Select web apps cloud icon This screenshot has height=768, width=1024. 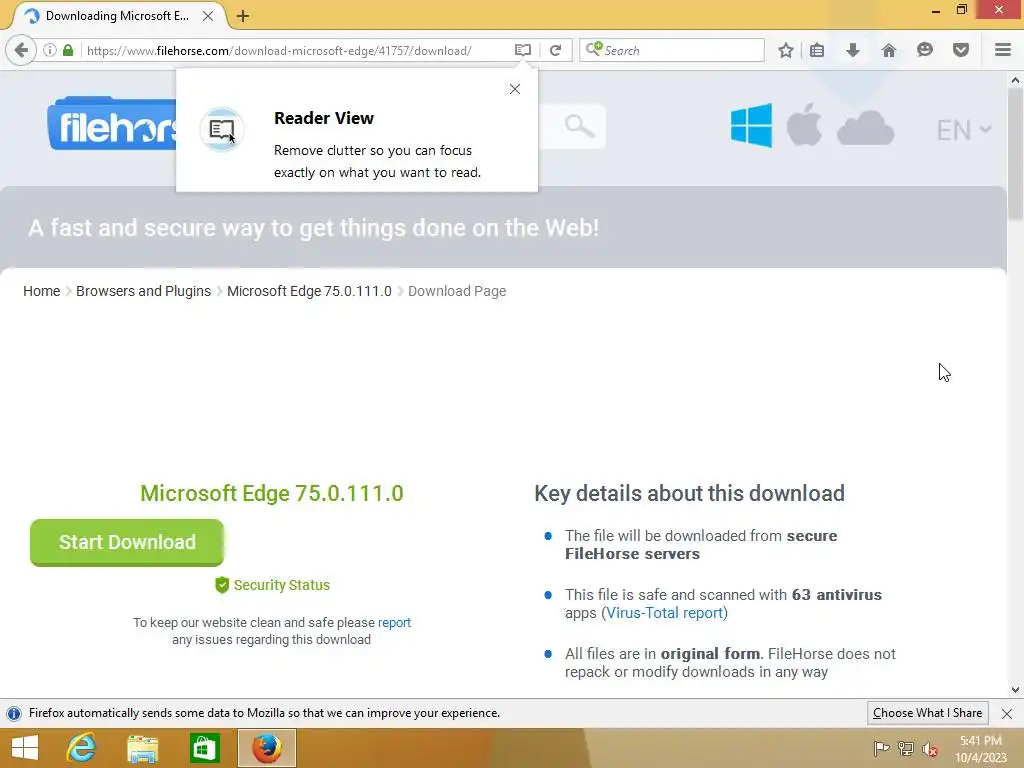click(x=865, y=127)
